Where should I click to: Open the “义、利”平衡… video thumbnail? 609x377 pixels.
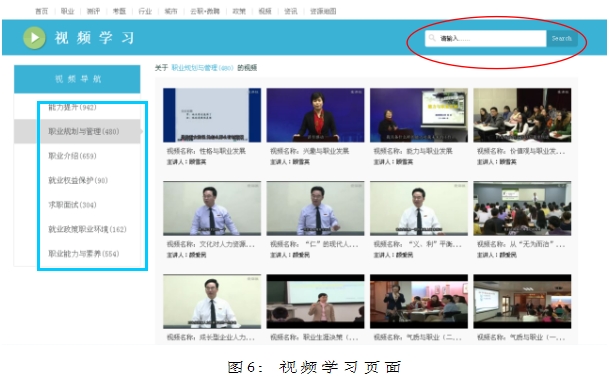[419, 208]
